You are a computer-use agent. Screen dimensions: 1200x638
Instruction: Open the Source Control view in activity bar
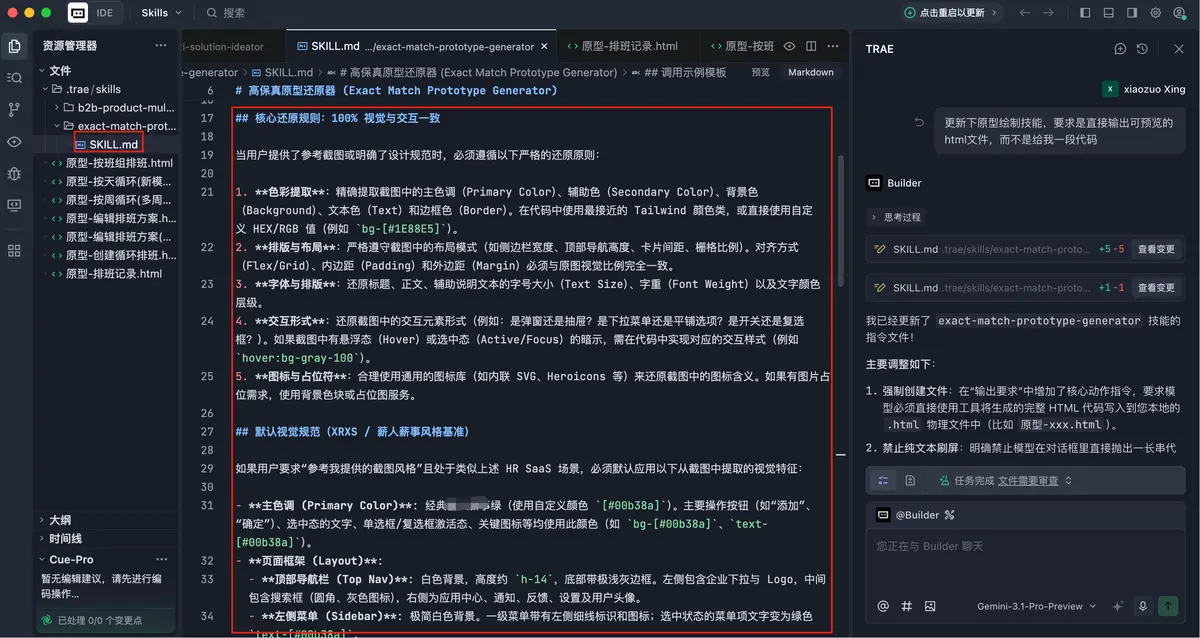tap(14, 110)
